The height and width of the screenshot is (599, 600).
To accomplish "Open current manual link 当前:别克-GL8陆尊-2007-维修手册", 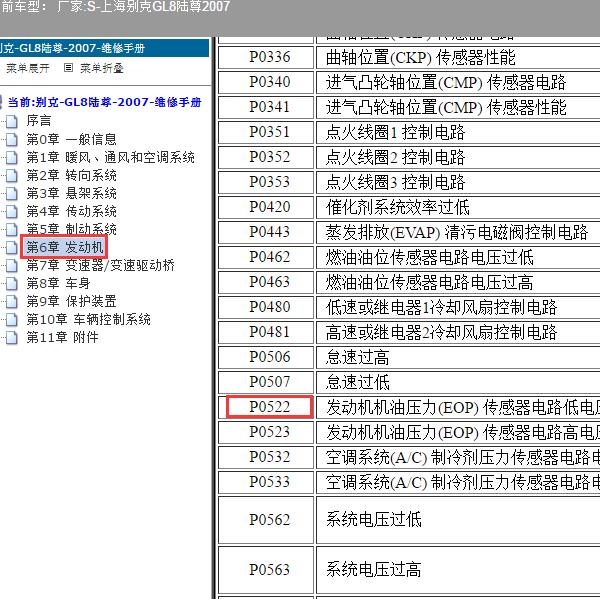I will pyautogui.click(x=104, y=102).
